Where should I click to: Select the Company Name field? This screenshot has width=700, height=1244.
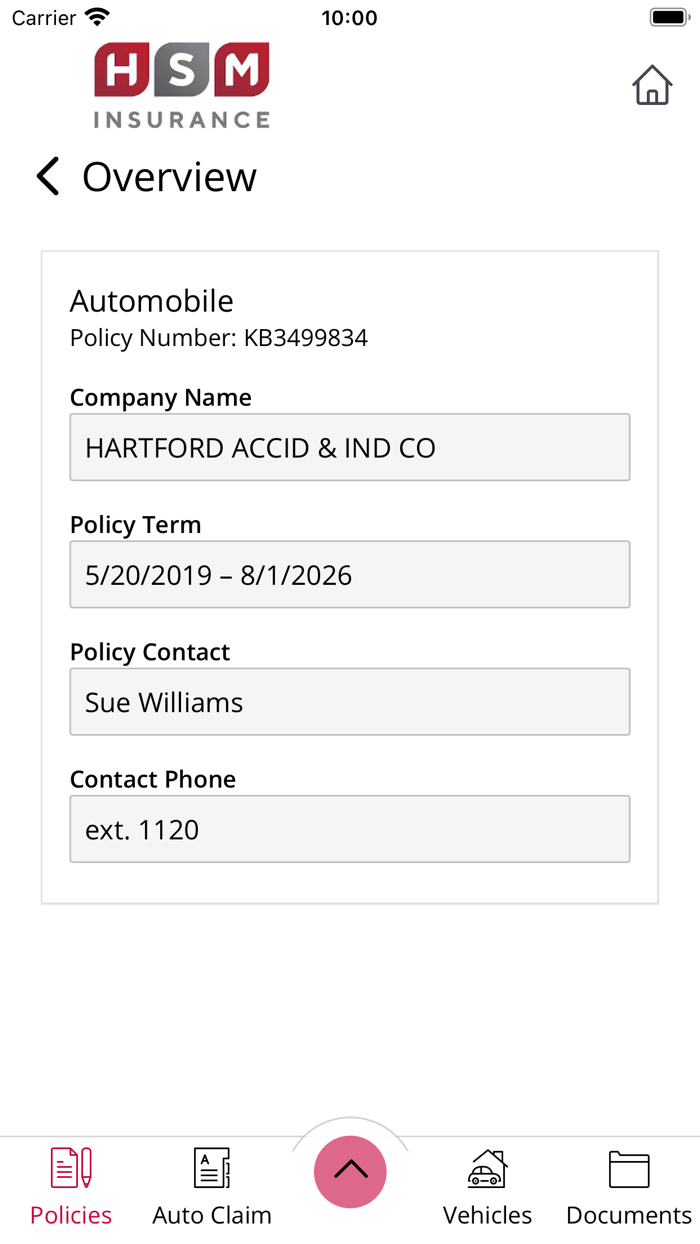point(350,447)
